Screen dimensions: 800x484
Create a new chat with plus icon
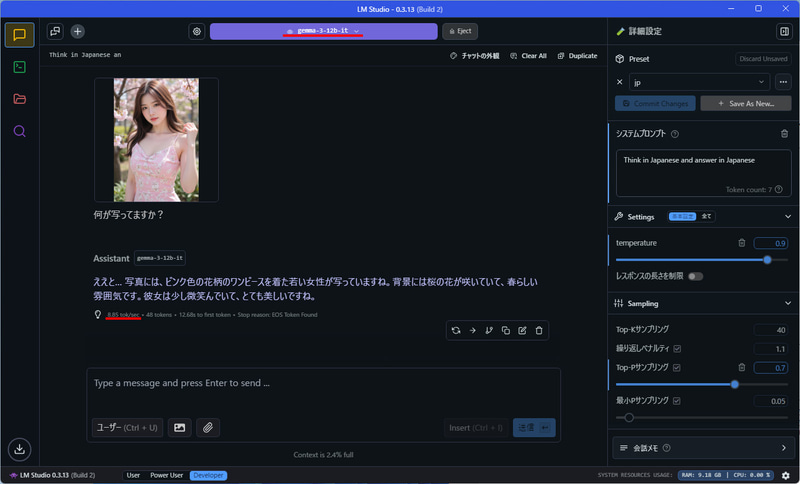pos(77,31)
